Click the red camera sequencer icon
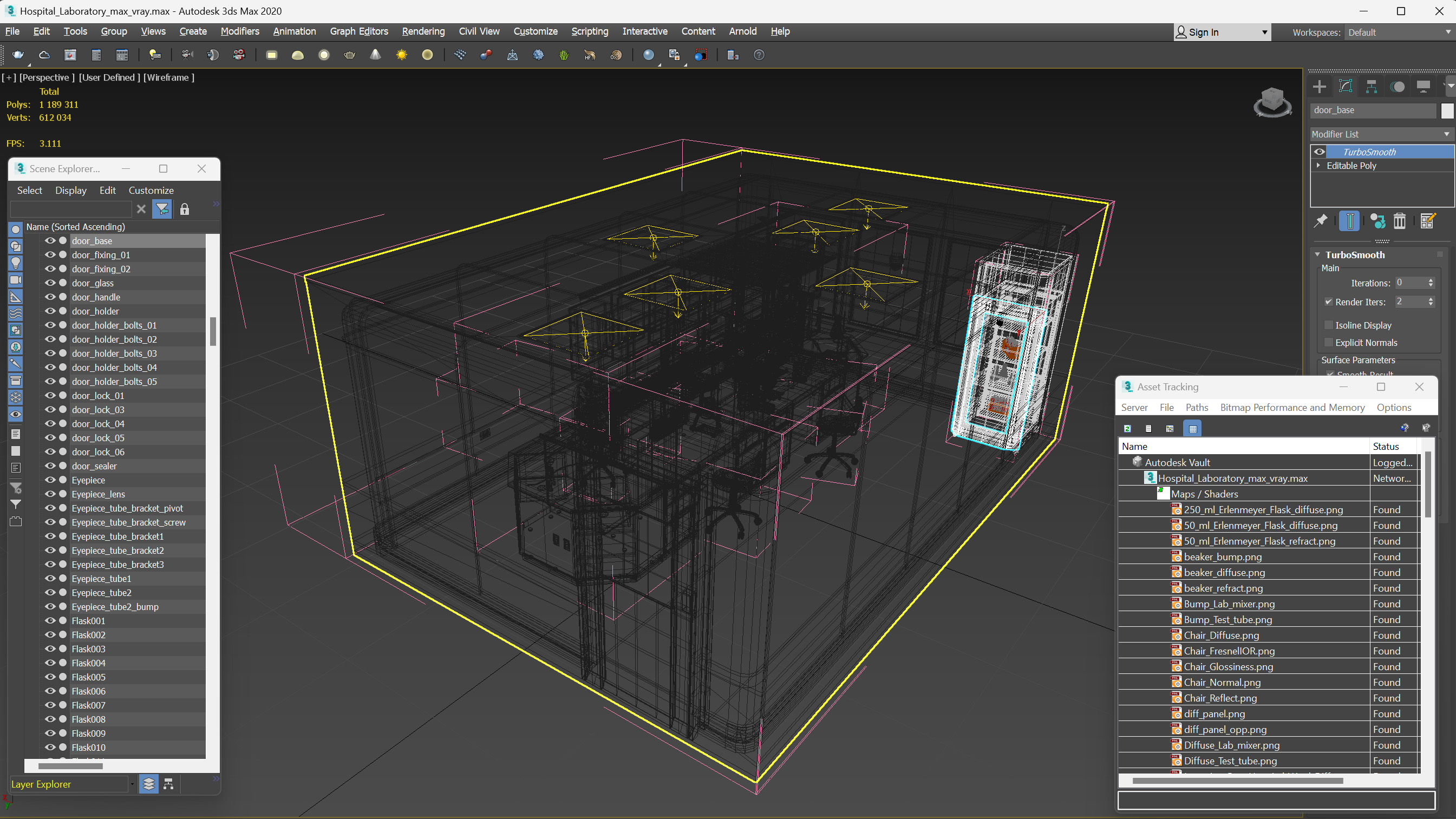This screenshot has height=819, width=1456. 239,55
